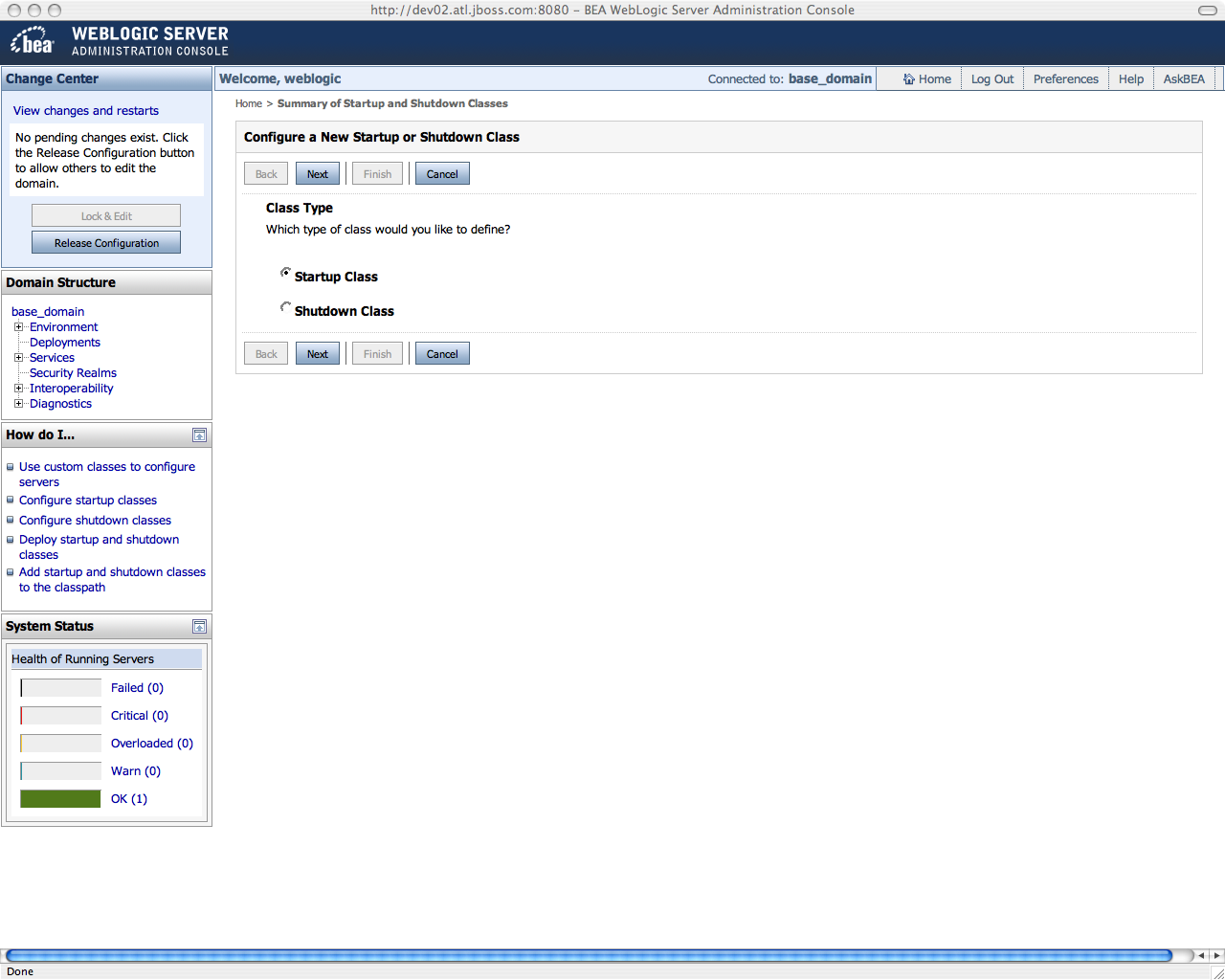The height and width of the screenshot is (980, 1225).
Task: Click Overloaded (0) server health link
Action: click(x=152, y=744)
